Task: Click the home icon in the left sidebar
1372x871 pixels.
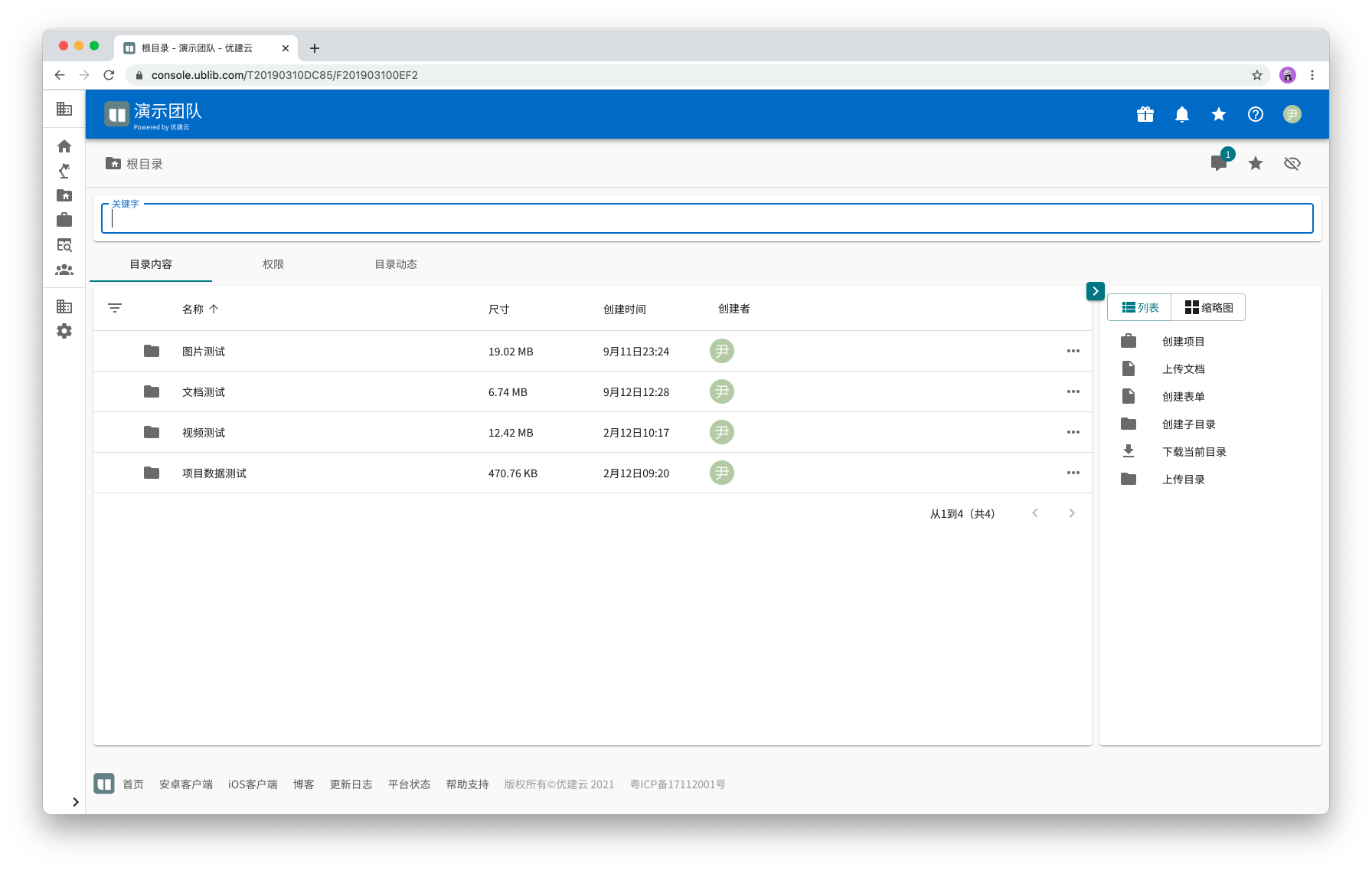Action: click(64, 146)
